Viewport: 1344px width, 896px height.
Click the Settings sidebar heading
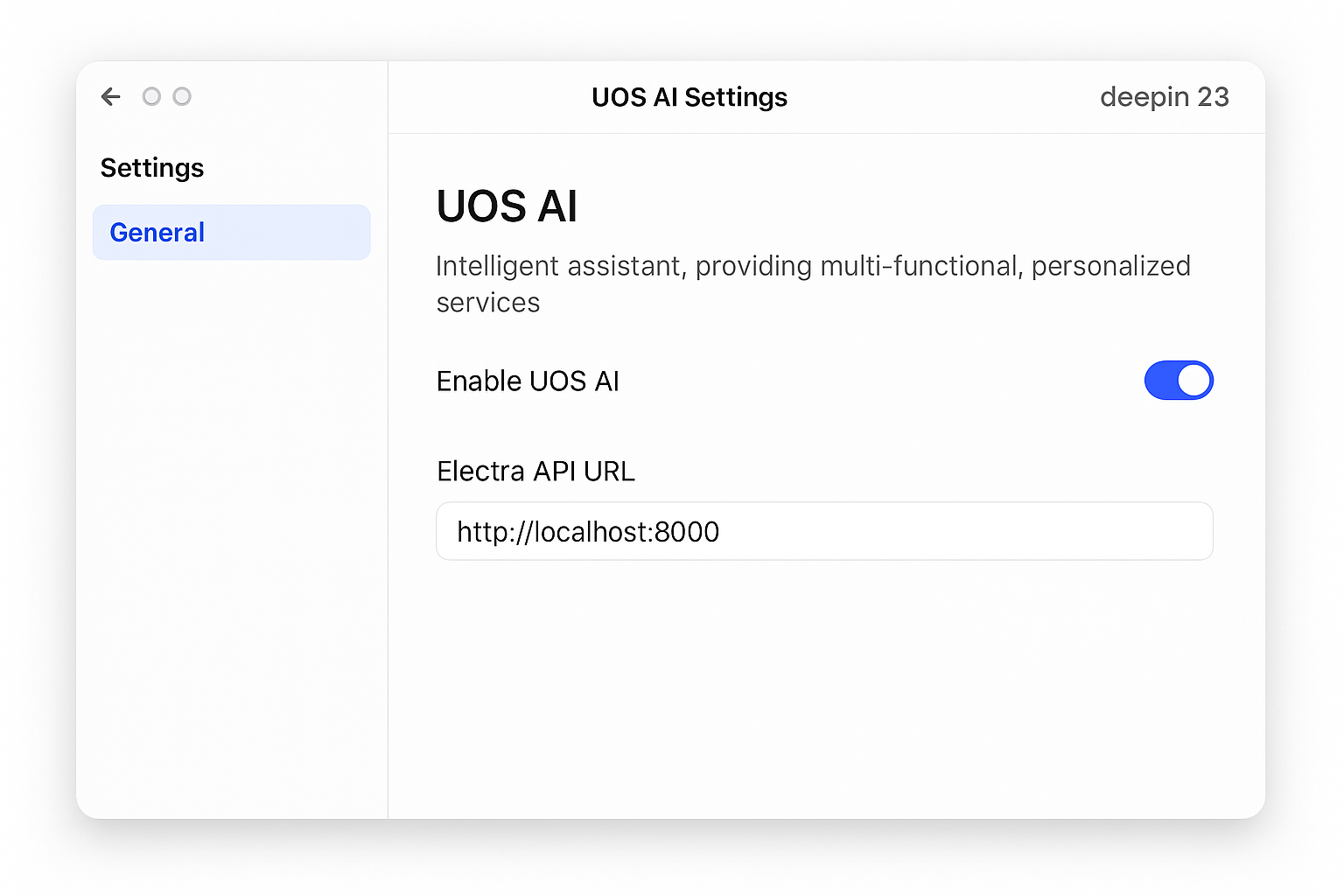(x=152, y=168)
